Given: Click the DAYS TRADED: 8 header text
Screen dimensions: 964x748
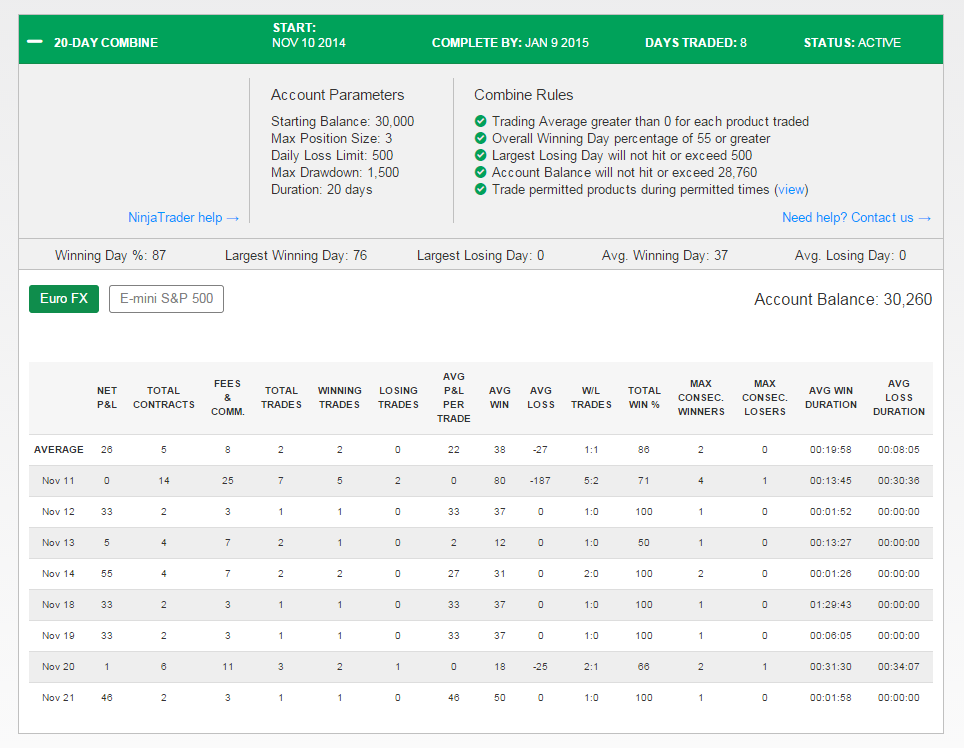Looking at the screenshot, I should (696, 42).
